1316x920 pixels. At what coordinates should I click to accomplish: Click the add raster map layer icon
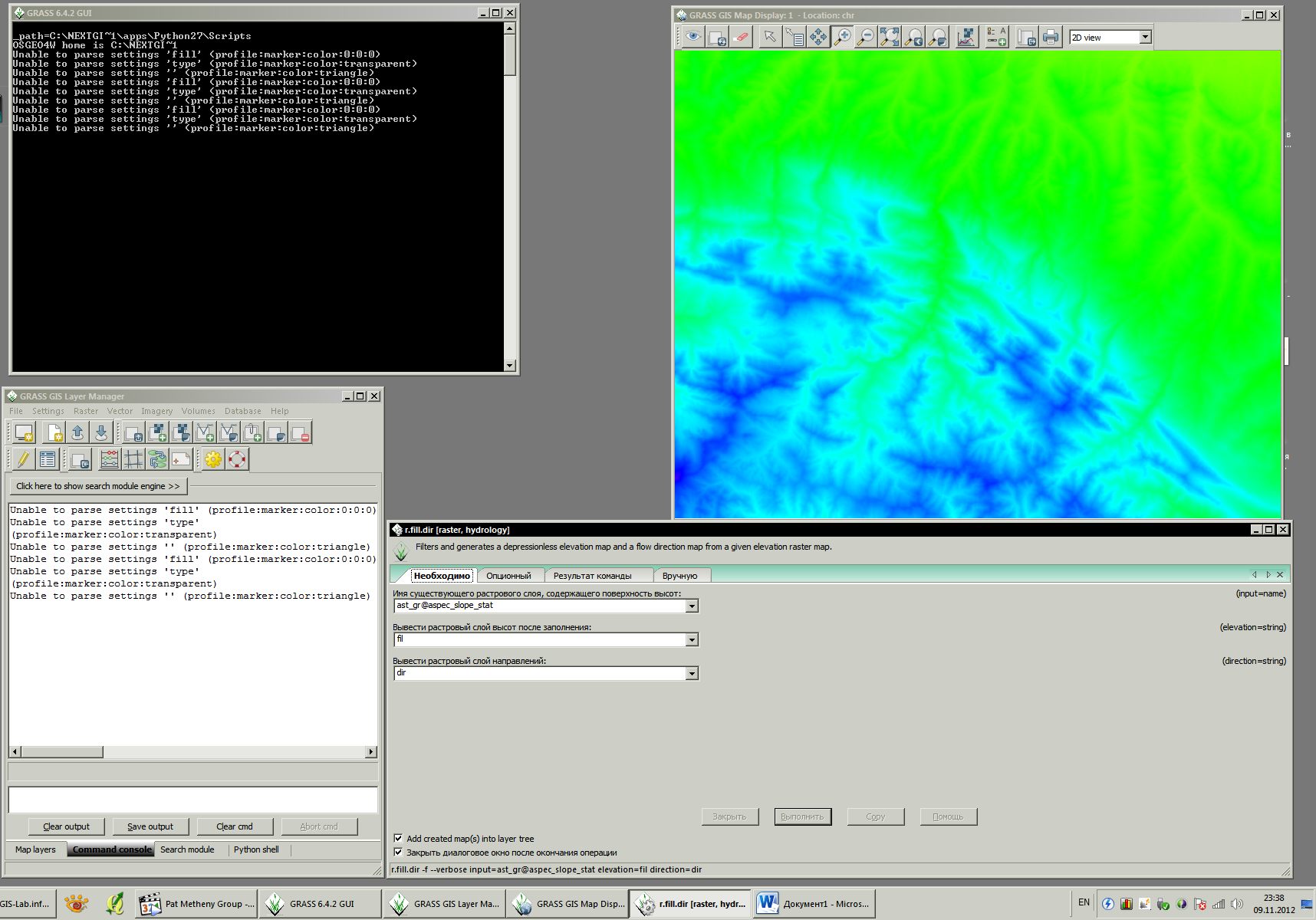pyautogui.click(x=157, y=433)
